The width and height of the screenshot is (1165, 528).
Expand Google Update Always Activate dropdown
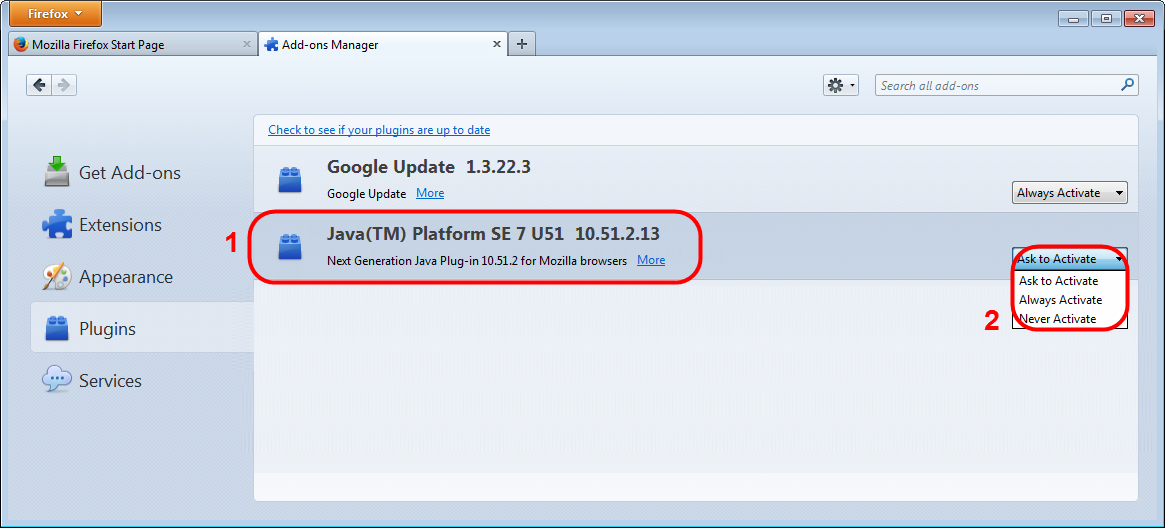[1069, 193]
